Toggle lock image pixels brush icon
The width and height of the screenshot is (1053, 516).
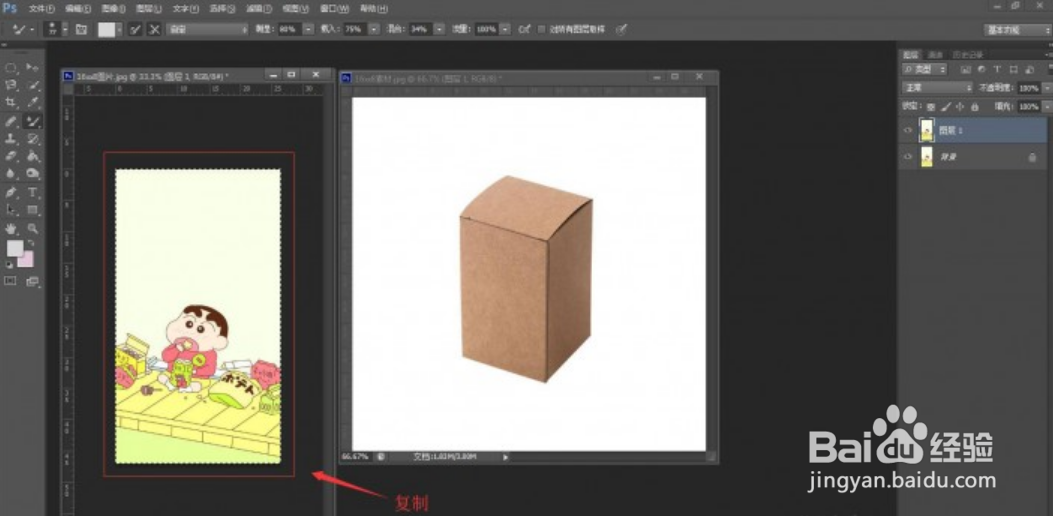[946, 107]
